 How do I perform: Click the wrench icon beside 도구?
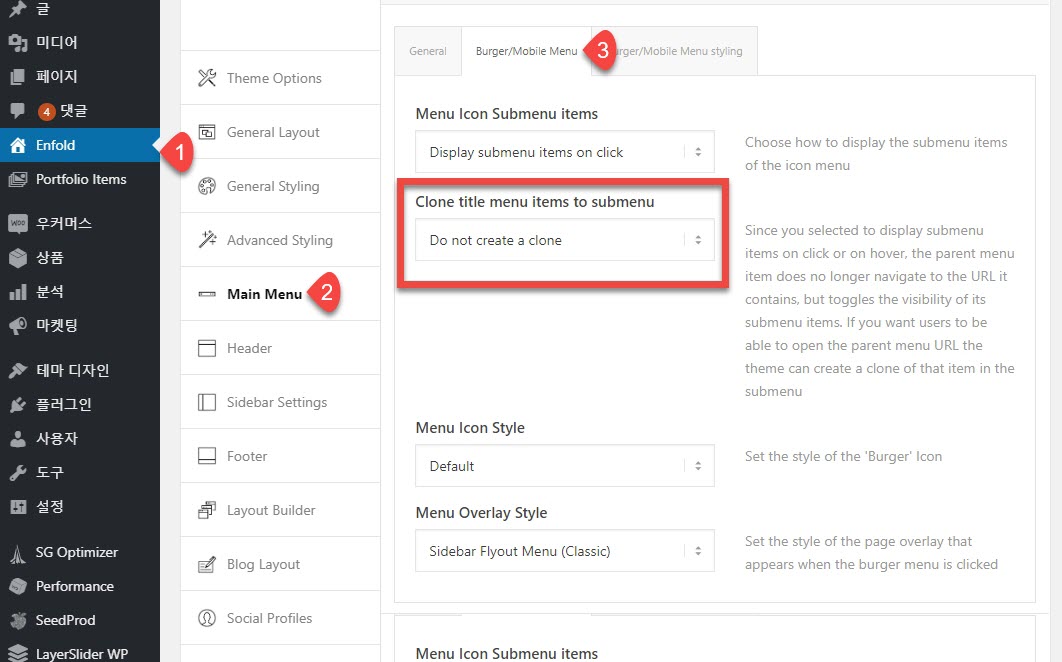click(18, 472)
